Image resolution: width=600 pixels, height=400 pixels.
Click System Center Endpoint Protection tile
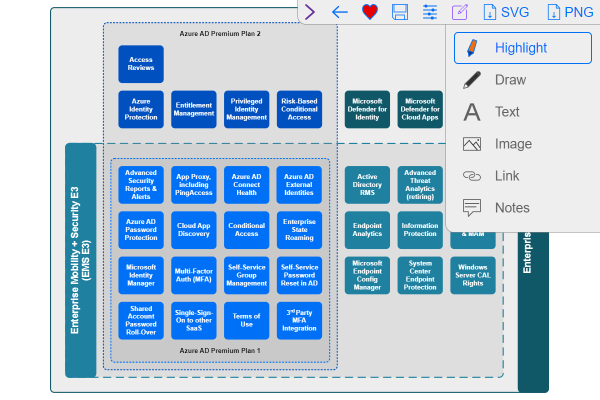(x=420, y=276)
